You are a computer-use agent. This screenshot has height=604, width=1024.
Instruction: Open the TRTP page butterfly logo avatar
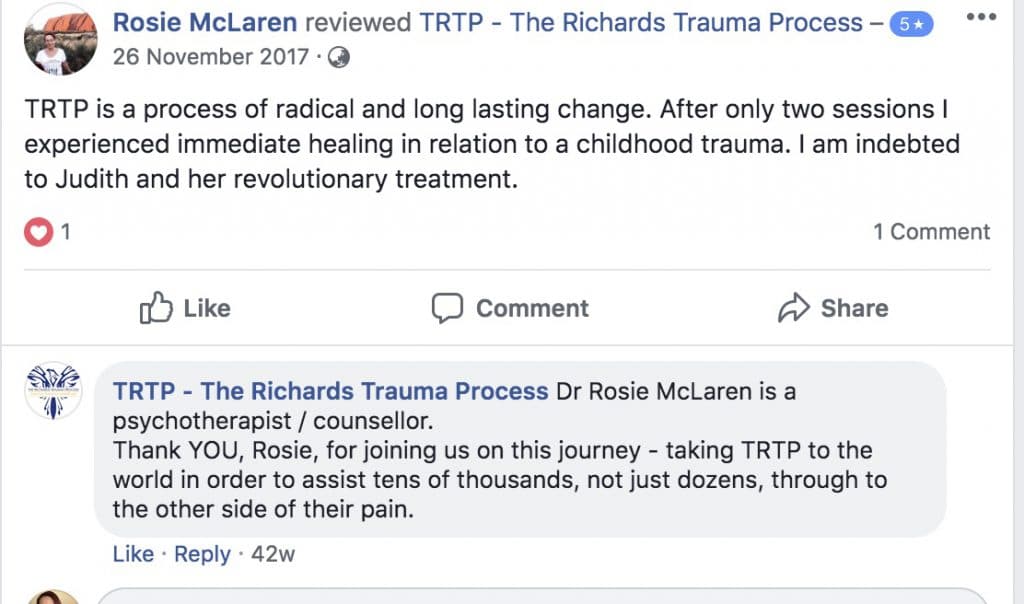pos(54,390)
